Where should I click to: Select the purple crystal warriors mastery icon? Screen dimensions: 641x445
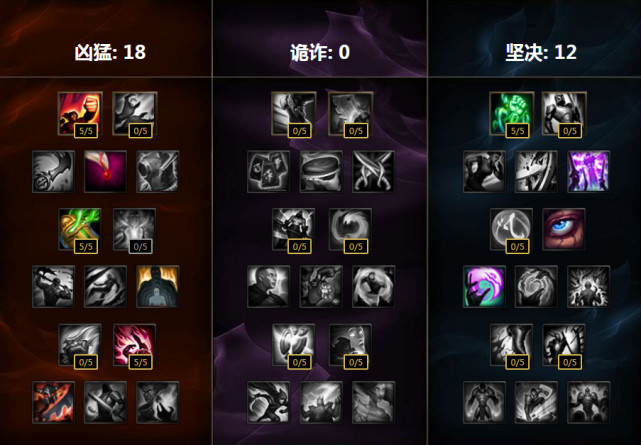588,172
